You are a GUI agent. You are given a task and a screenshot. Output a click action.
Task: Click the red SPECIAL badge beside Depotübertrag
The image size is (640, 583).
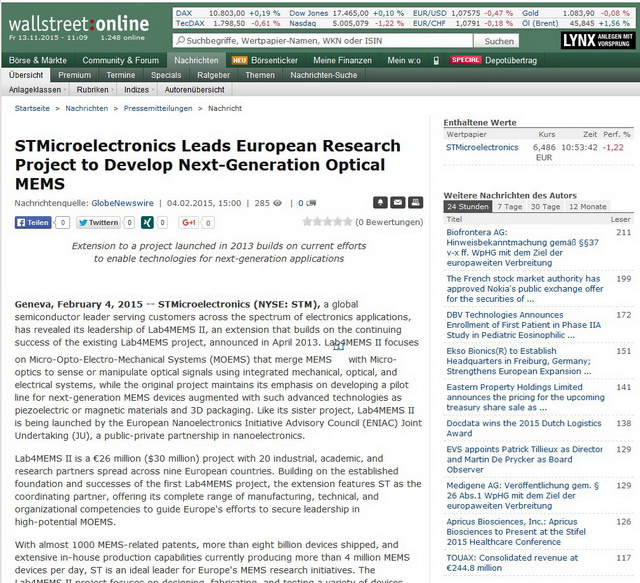pos(465,60)
